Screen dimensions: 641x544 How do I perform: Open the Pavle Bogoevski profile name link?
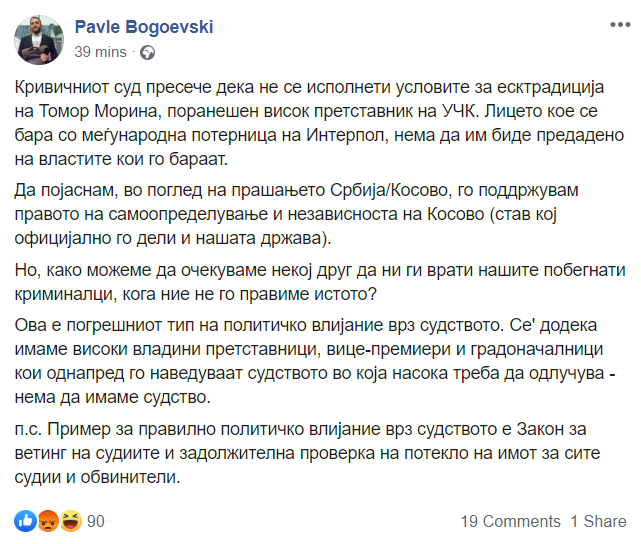click(x=144, y=27)
